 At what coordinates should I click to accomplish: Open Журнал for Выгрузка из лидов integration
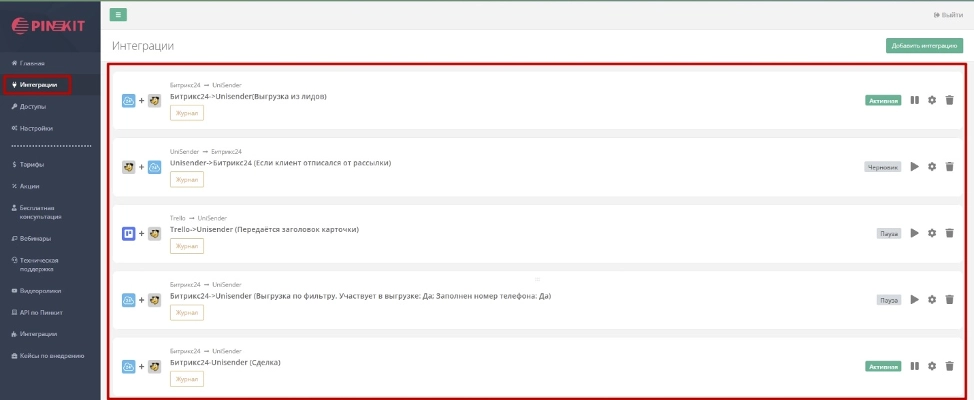click(187, 113)
